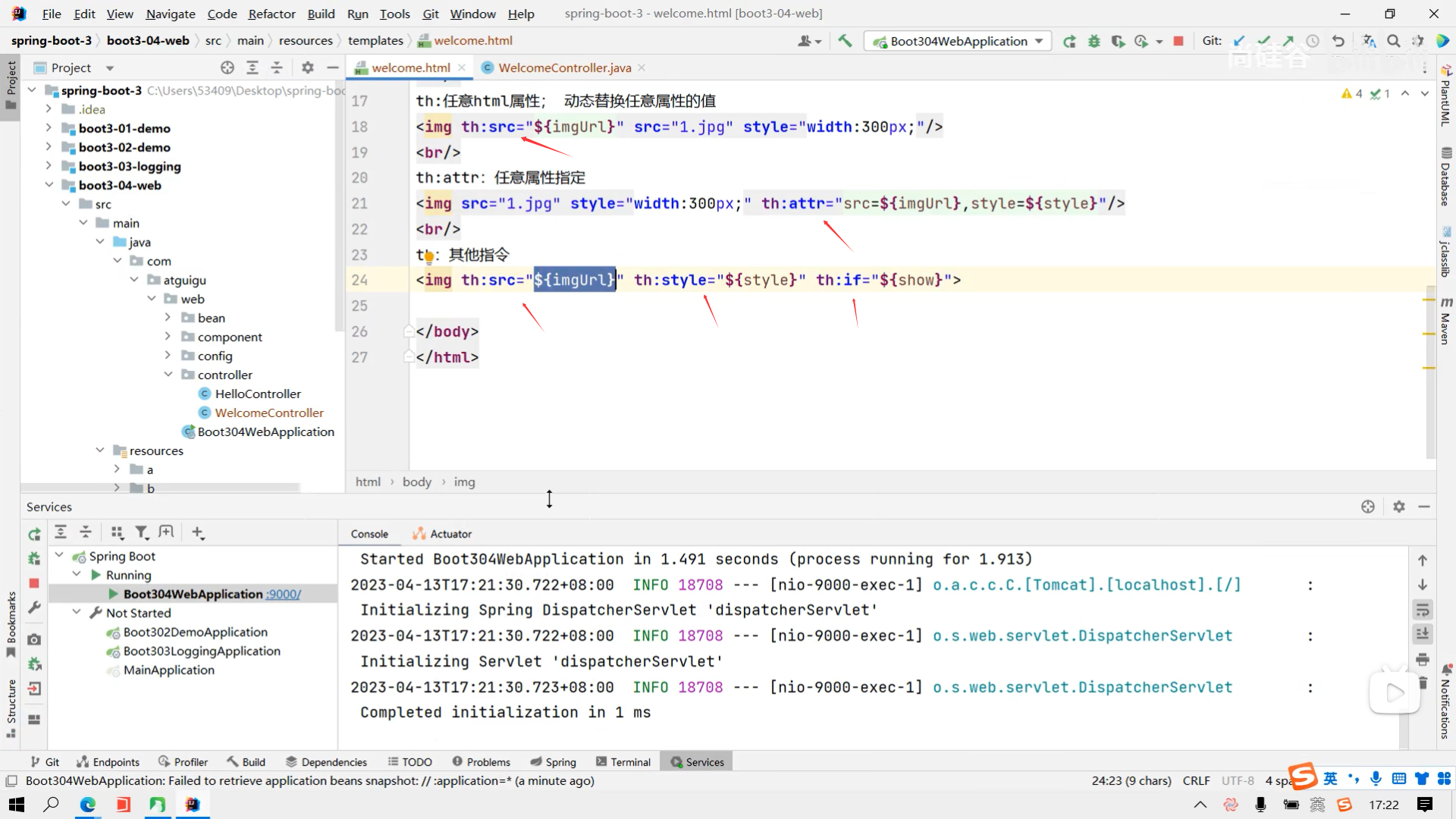
Task: Click Select Opened File target icon
Action: (227, 67)
